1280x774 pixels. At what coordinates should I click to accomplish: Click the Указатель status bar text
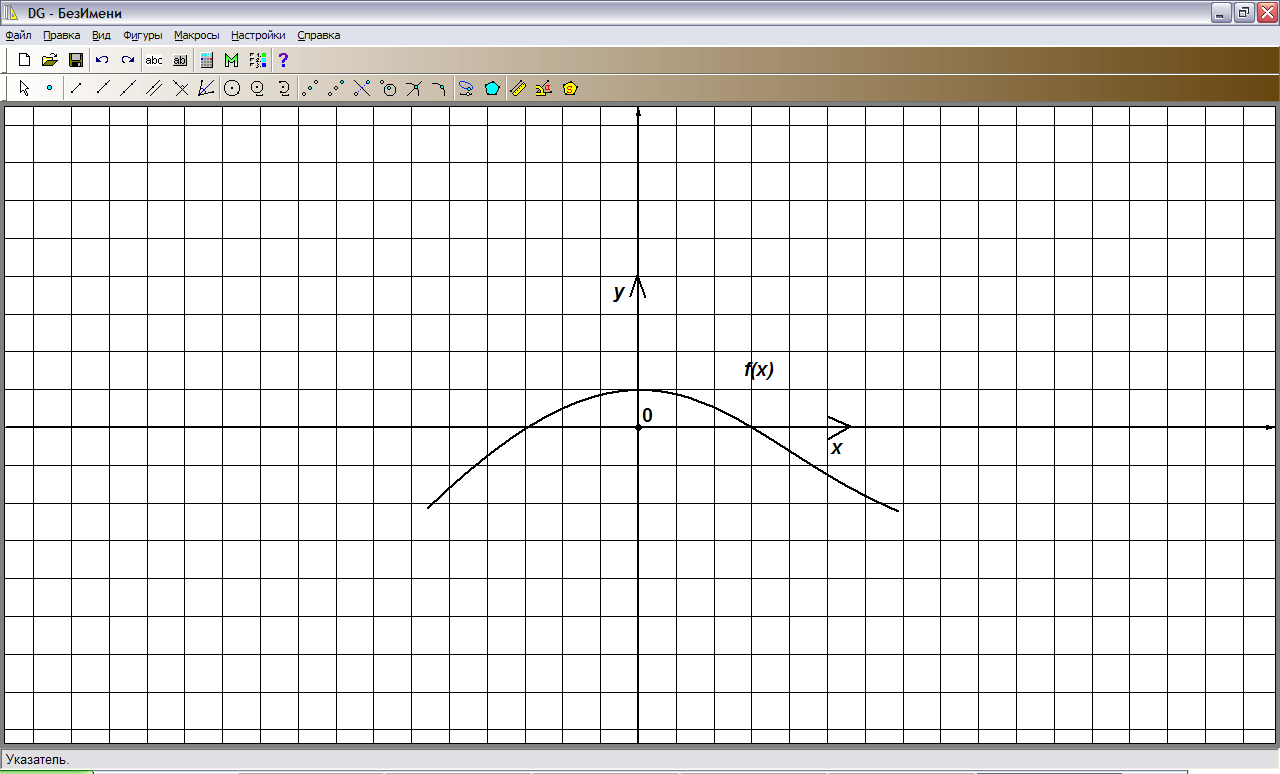click(x=37, y=760)
